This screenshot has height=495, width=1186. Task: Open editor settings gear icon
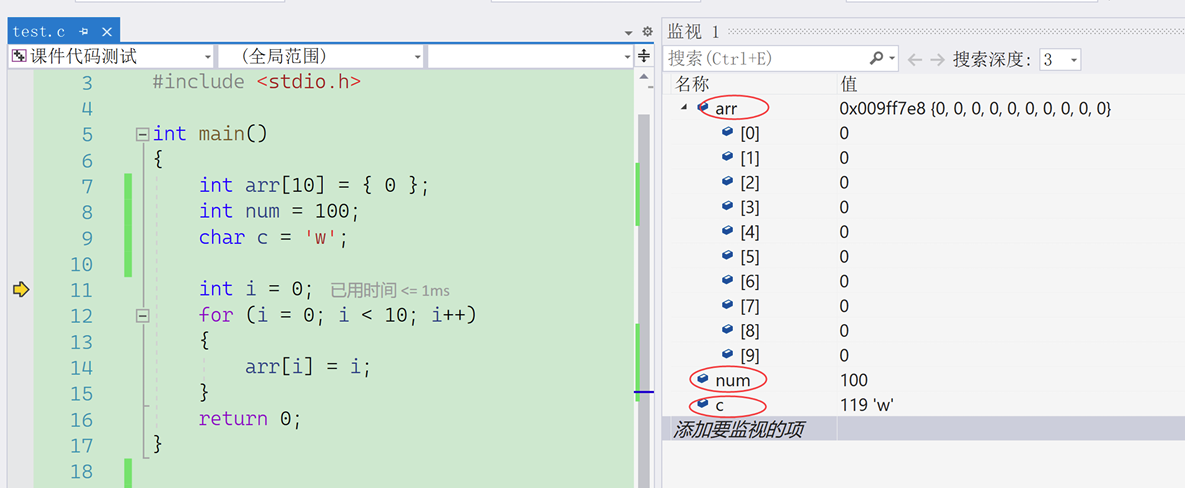[x=647, y=32]
